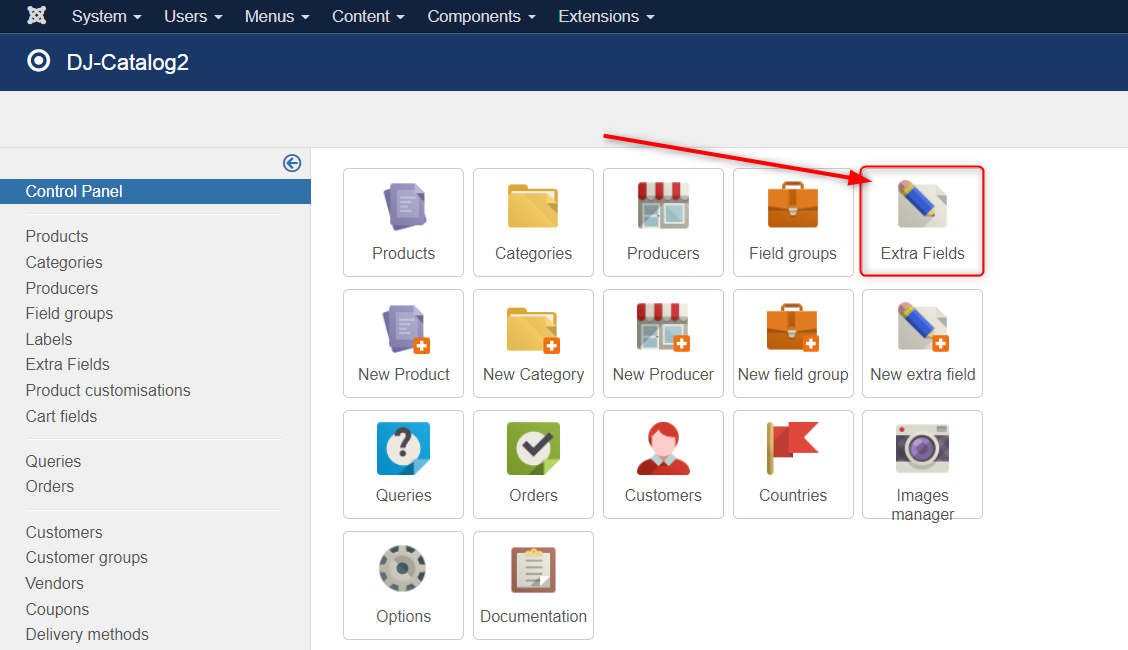Screen dimensions: 1128x650
Task: Open Coupons in the sidebar
Action: click(x=58, y=610)
